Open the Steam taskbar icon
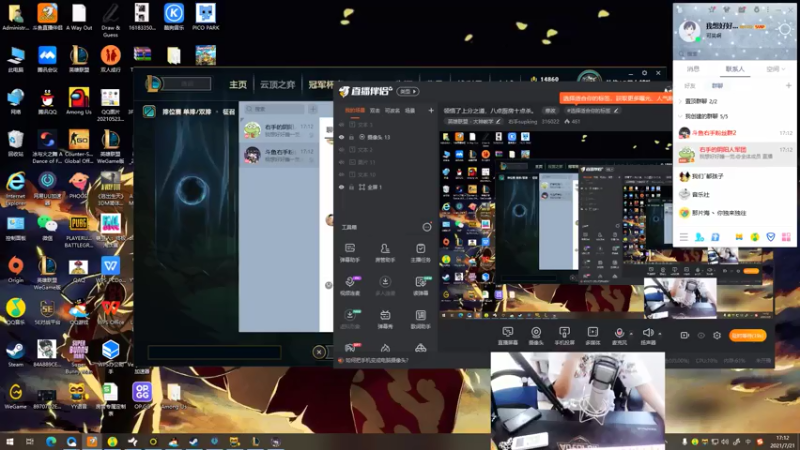Image resolution: width=800 pixels, height=450 pixels. click(194, 441)
